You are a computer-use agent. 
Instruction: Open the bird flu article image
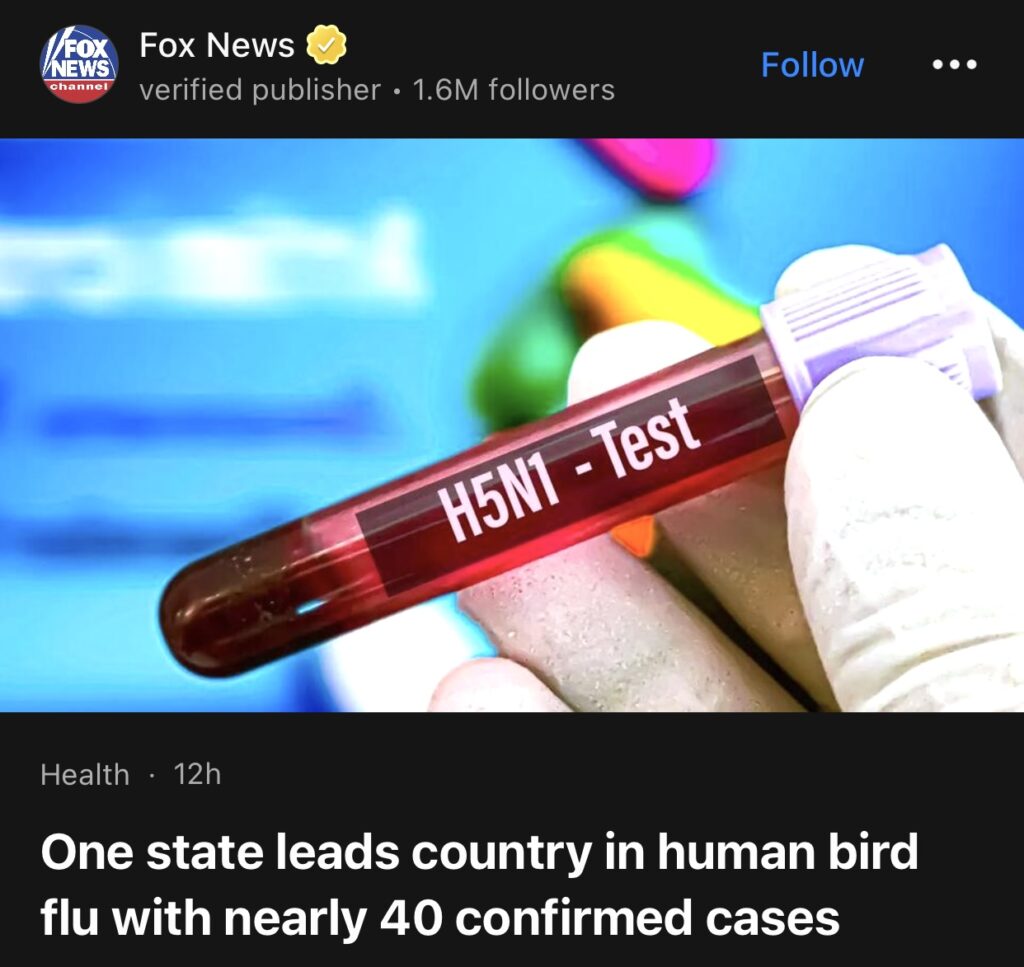[512, 425]
